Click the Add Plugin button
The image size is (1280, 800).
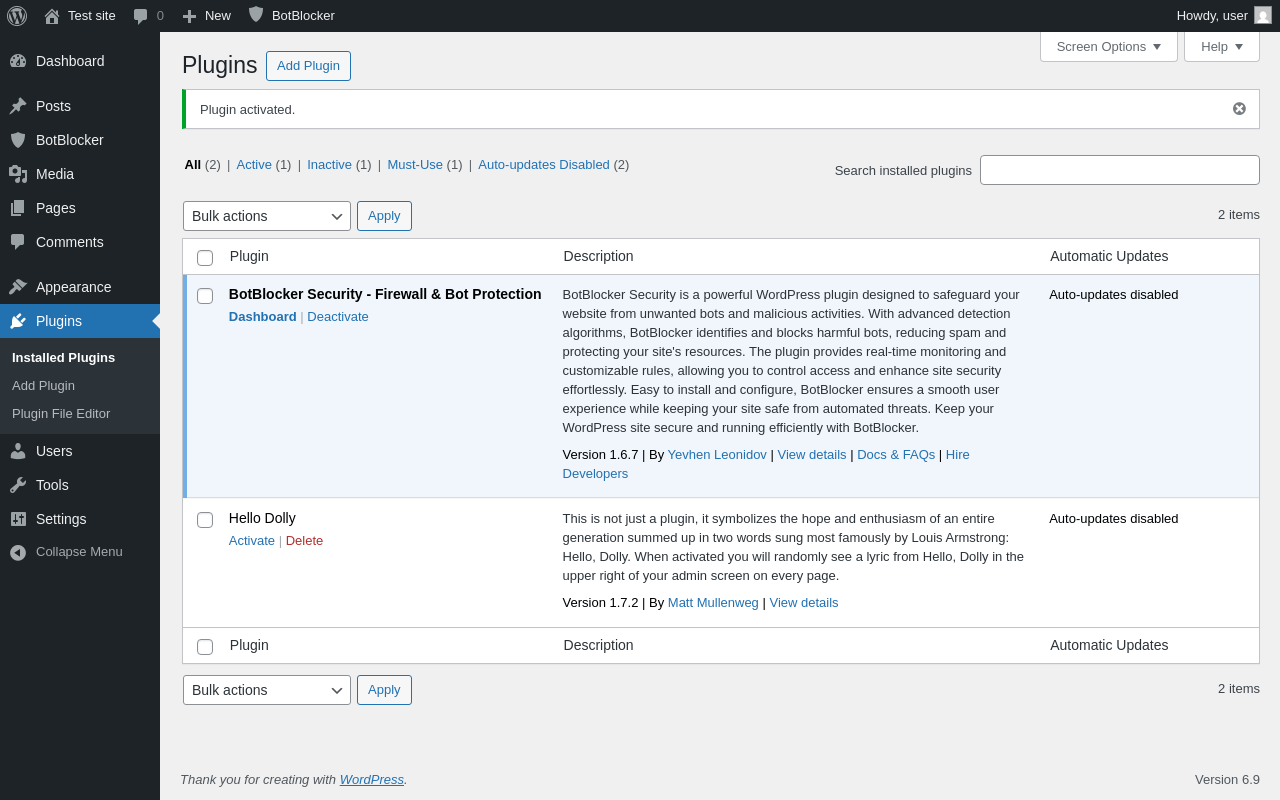(x=308, y=66)
